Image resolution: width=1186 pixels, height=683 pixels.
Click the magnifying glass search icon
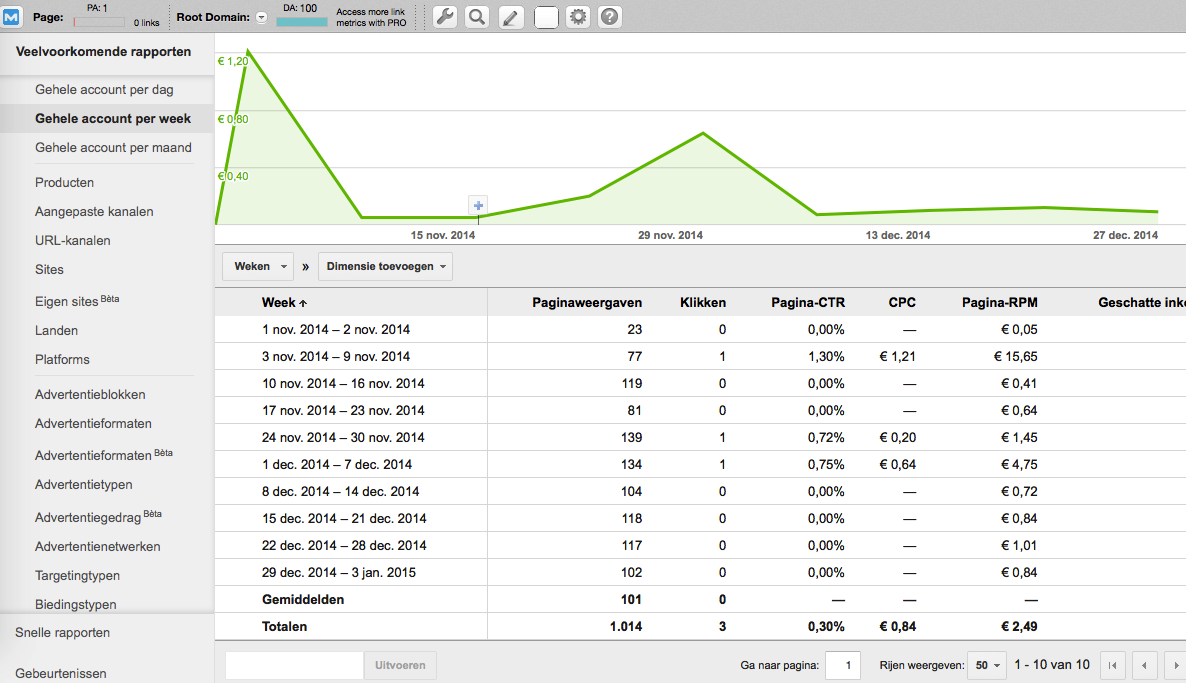click(x=477, y=17)
